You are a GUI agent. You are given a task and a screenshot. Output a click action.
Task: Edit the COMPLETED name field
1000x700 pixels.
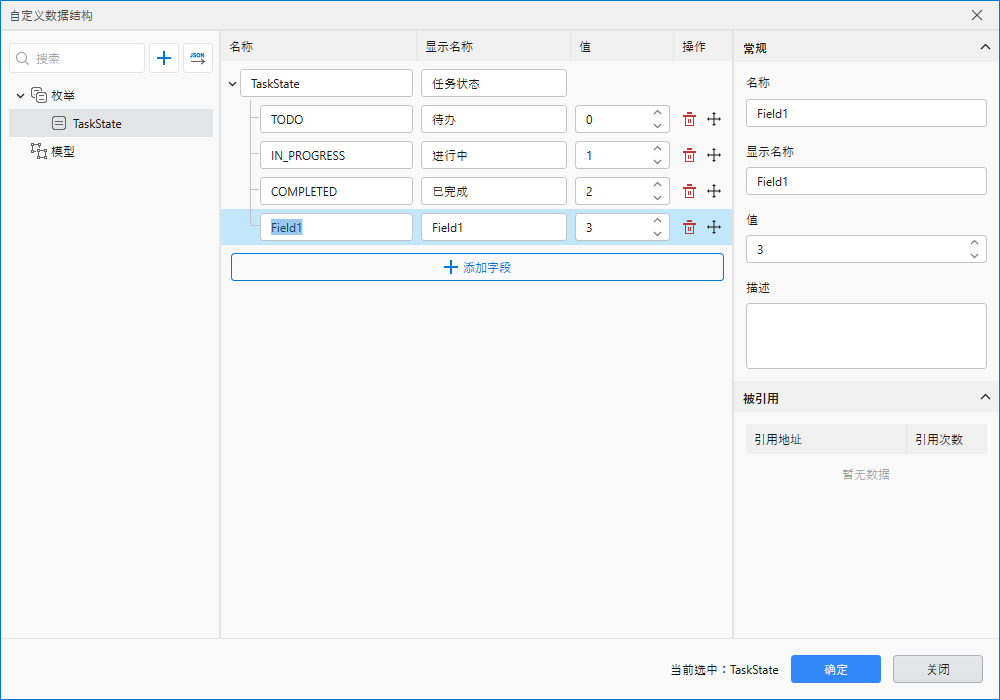coord(336,191)
